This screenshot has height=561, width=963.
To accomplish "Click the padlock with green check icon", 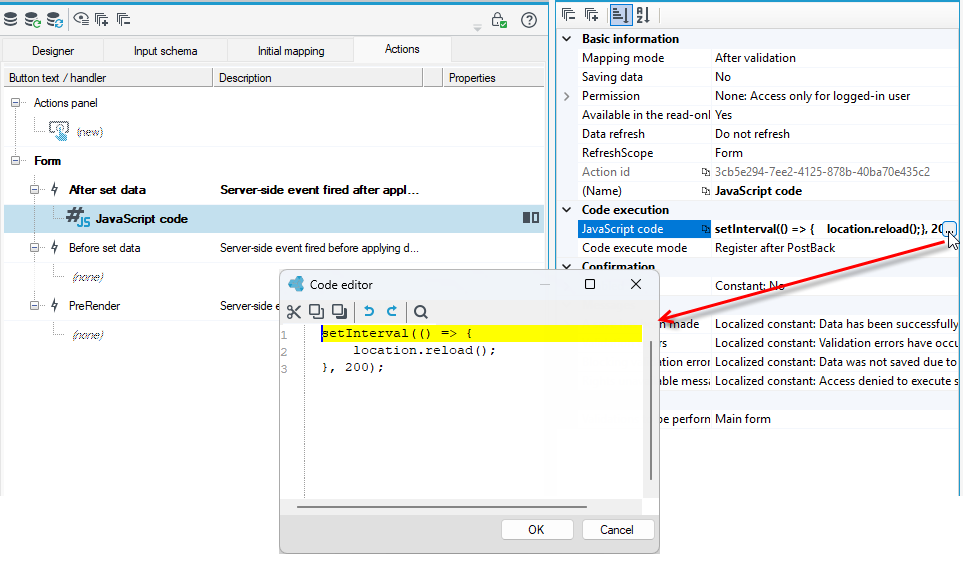I will (499, 20).
